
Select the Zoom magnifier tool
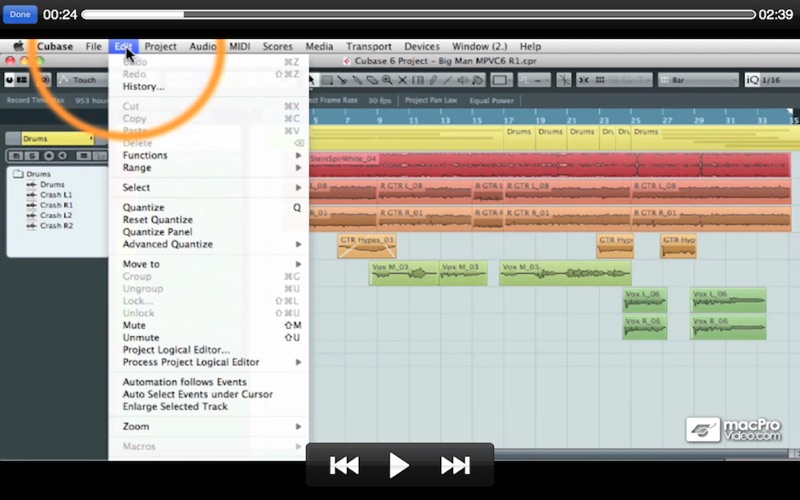click(387, 80)
